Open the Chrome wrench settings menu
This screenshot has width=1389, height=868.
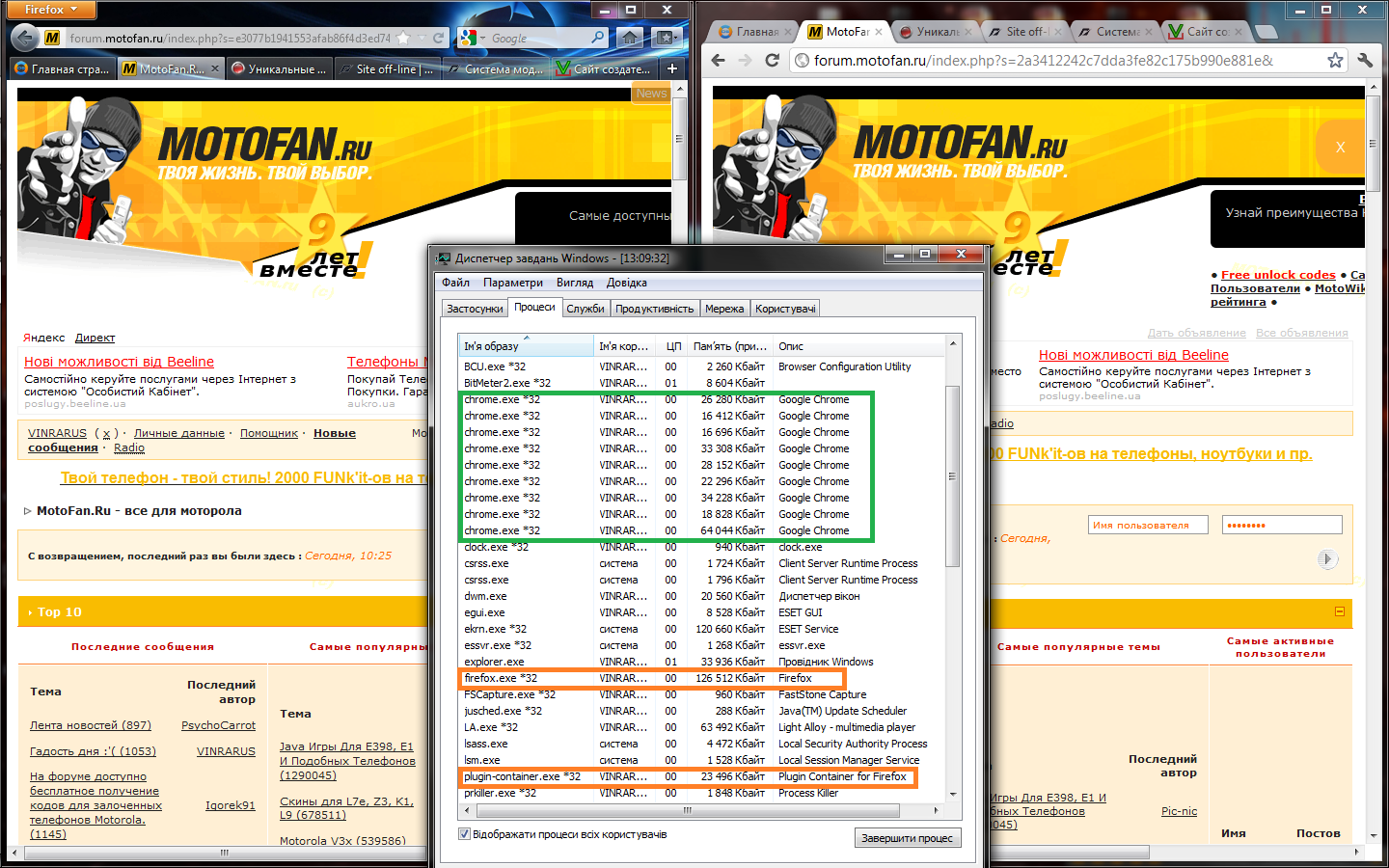point(1365,60)
